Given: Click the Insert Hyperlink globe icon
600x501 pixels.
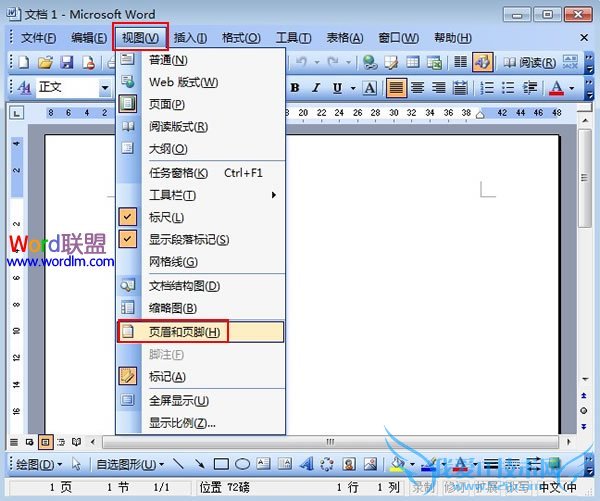Looking at the screenshot, I should (x=370, y=62).
